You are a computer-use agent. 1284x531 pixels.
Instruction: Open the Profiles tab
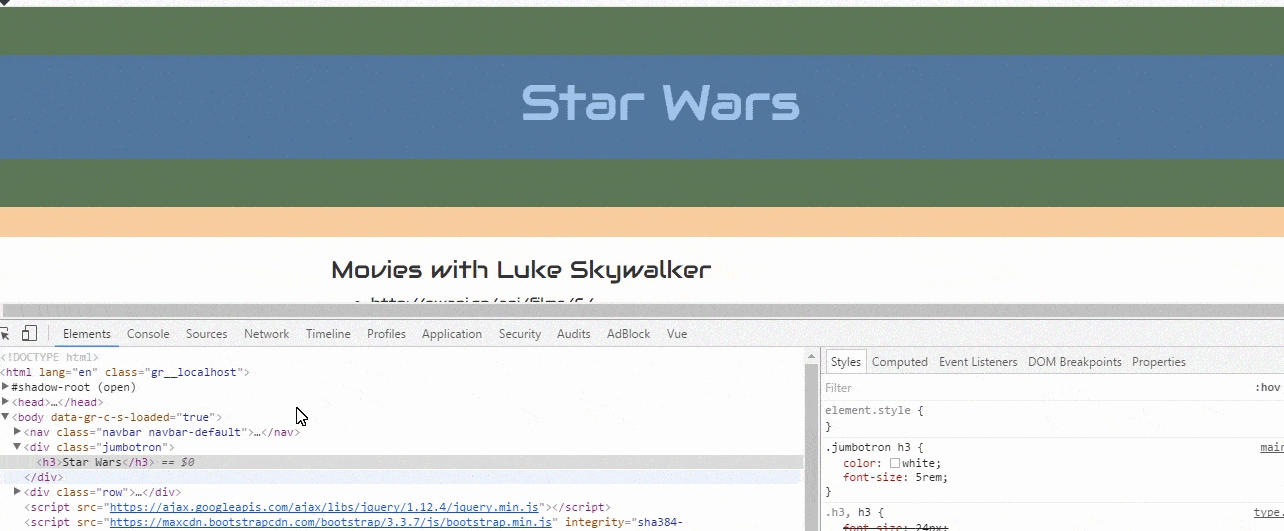click(386, 334)
